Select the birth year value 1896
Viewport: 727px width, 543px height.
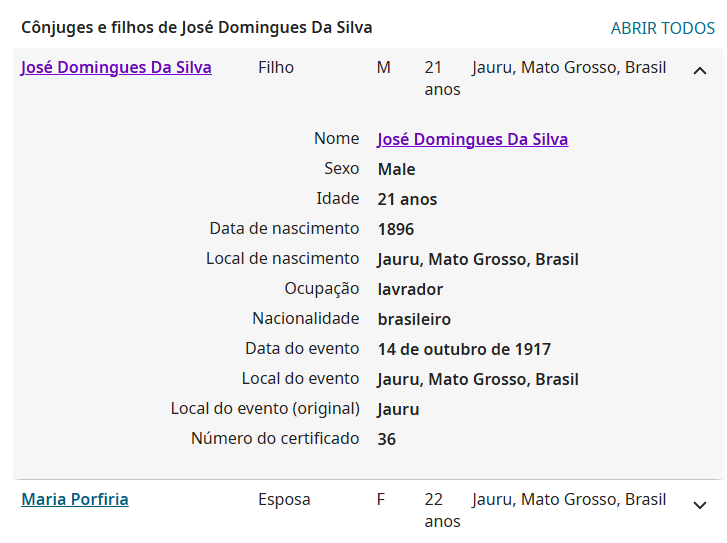pyautogui.click(x=396, y=229)
